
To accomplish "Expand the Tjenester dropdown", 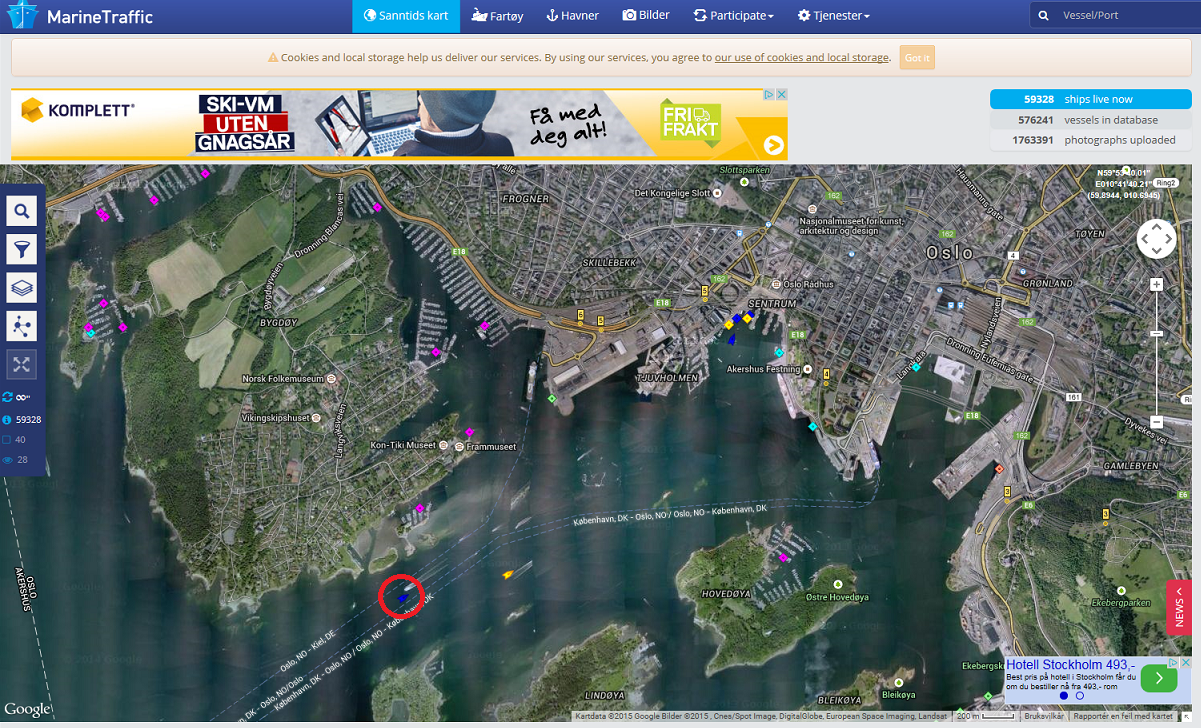I will click(x=834, y=16).
